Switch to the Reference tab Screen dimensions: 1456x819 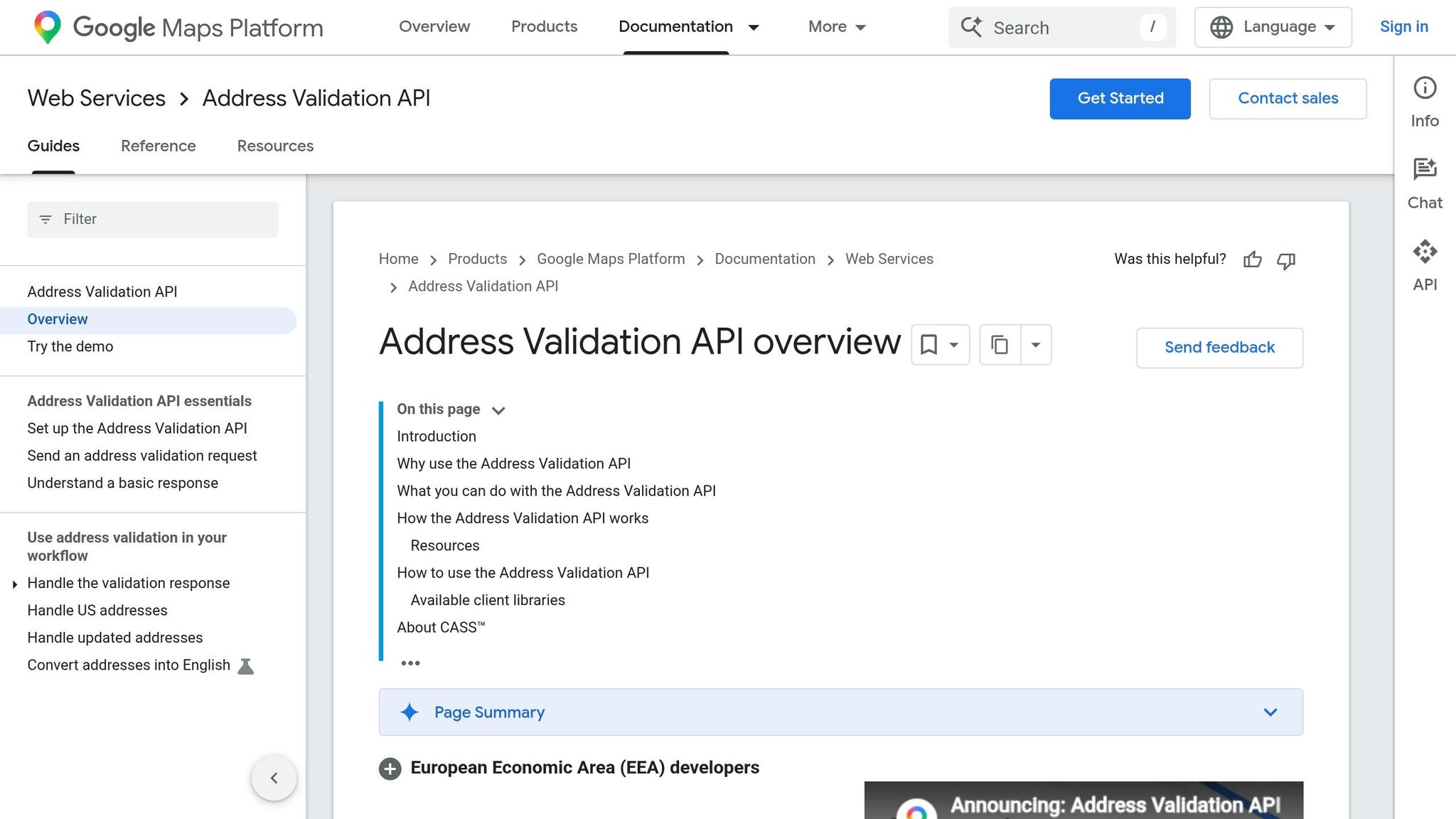tap(158, 146)
